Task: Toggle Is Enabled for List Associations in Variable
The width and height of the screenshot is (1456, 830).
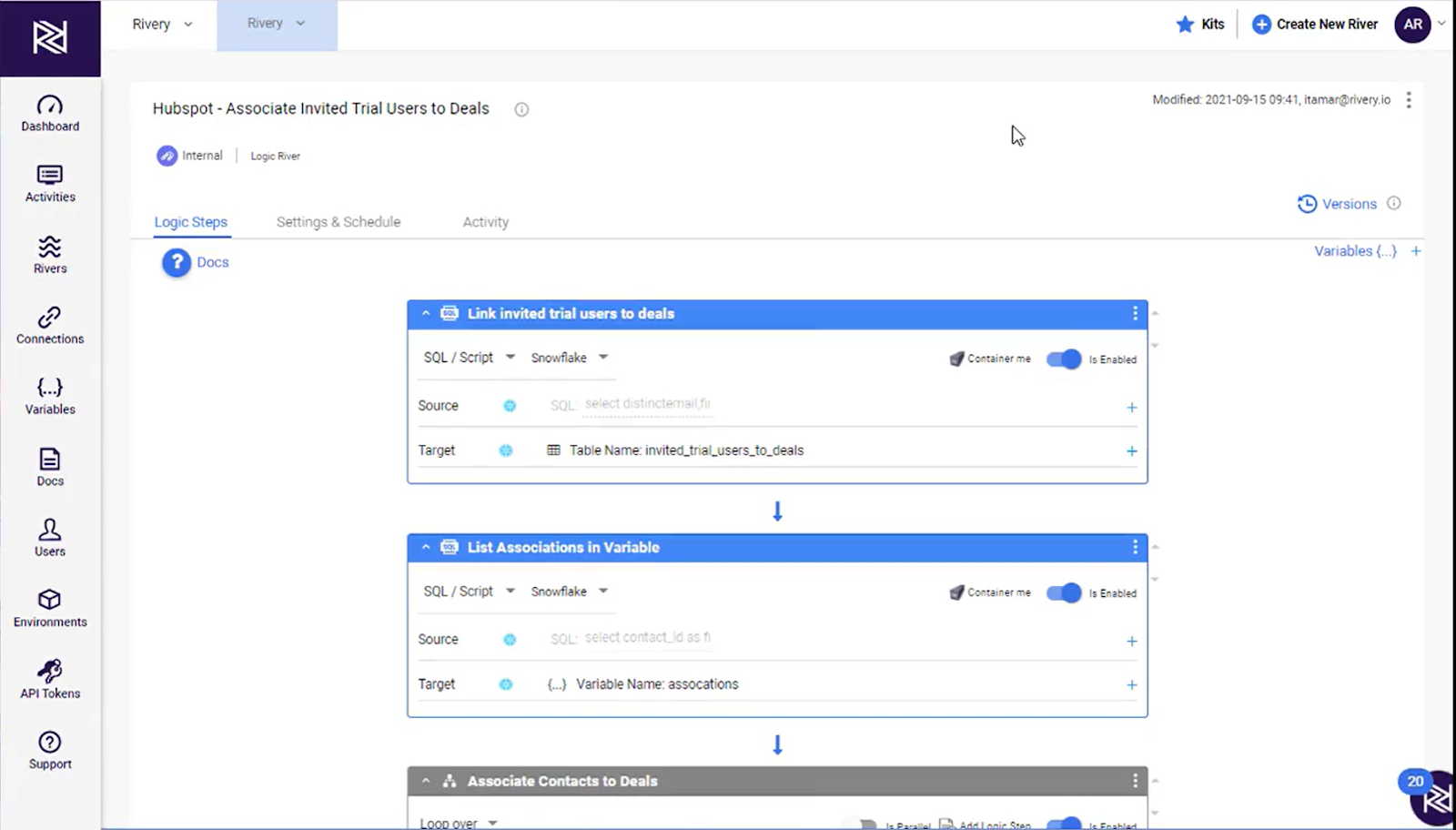Action: coord(1064,592)
